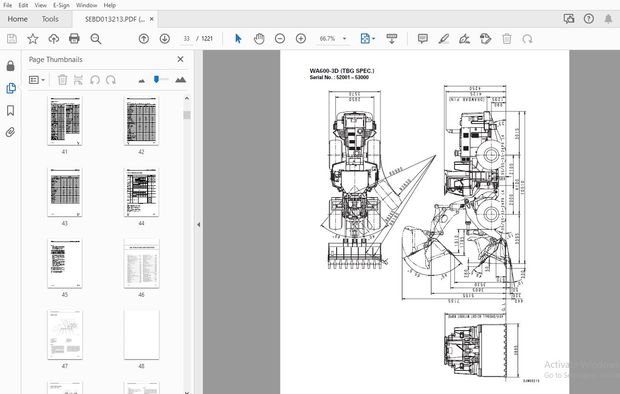Image resolution: width=620 pixels, height=394 pixels.
Task: Open the share/review icon at top right
Action: tap(569, 19)
